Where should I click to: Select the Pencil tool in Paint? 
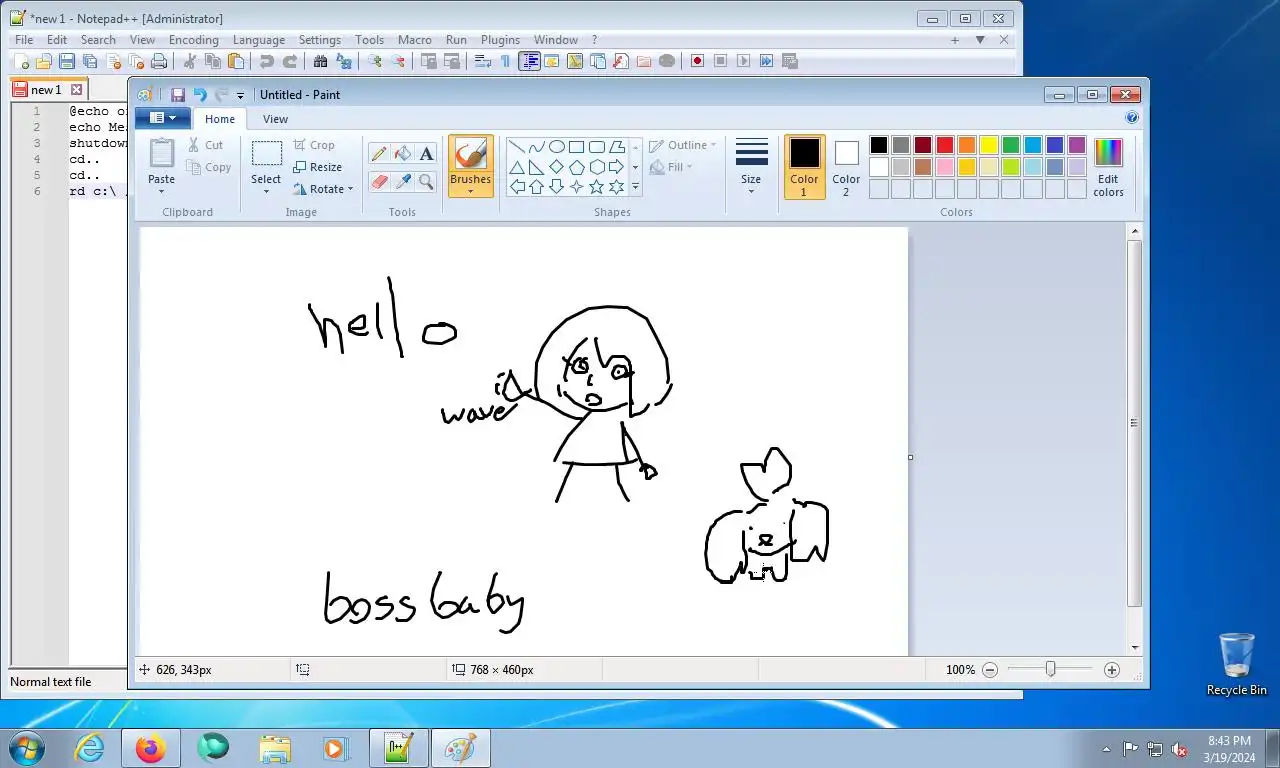[x=379, y=153]
